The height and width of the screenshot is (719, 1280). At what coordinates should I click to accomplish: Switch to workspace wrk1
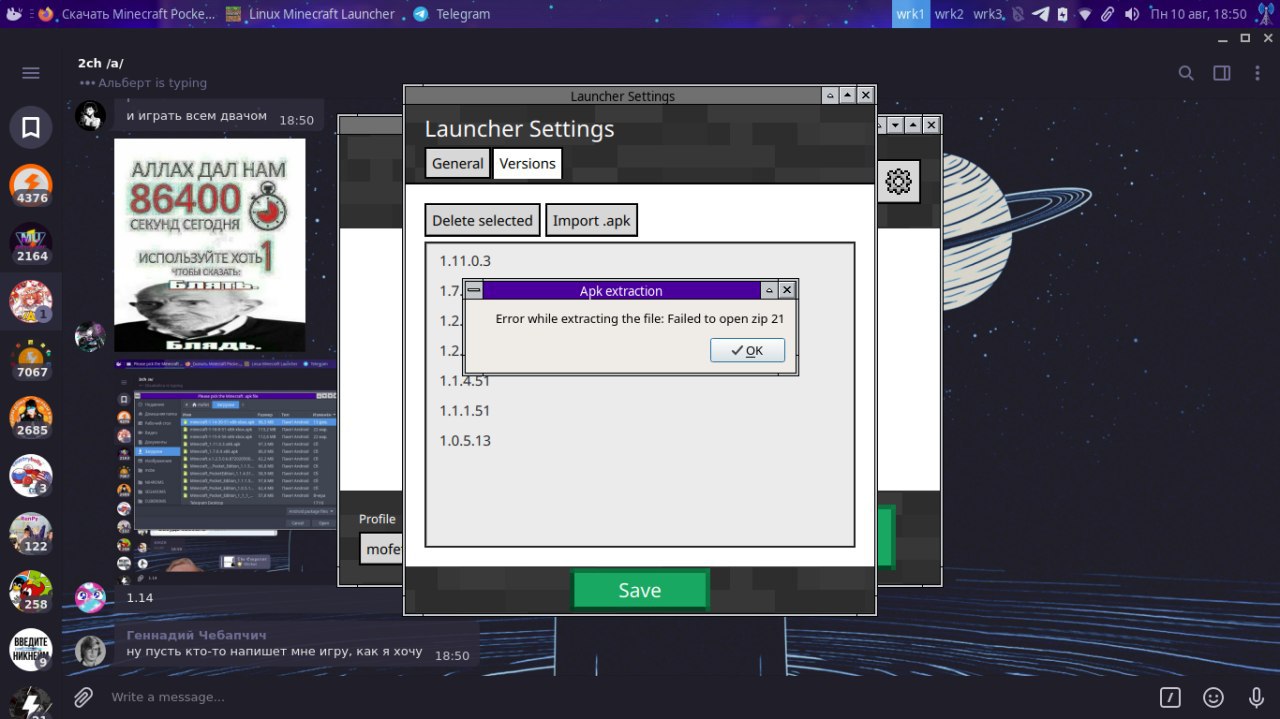tap(911, 14)
